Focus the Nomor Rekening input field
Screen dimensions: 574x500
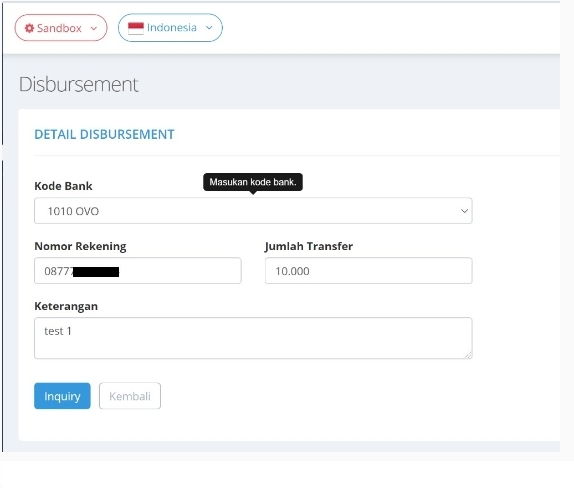point(138,271)
